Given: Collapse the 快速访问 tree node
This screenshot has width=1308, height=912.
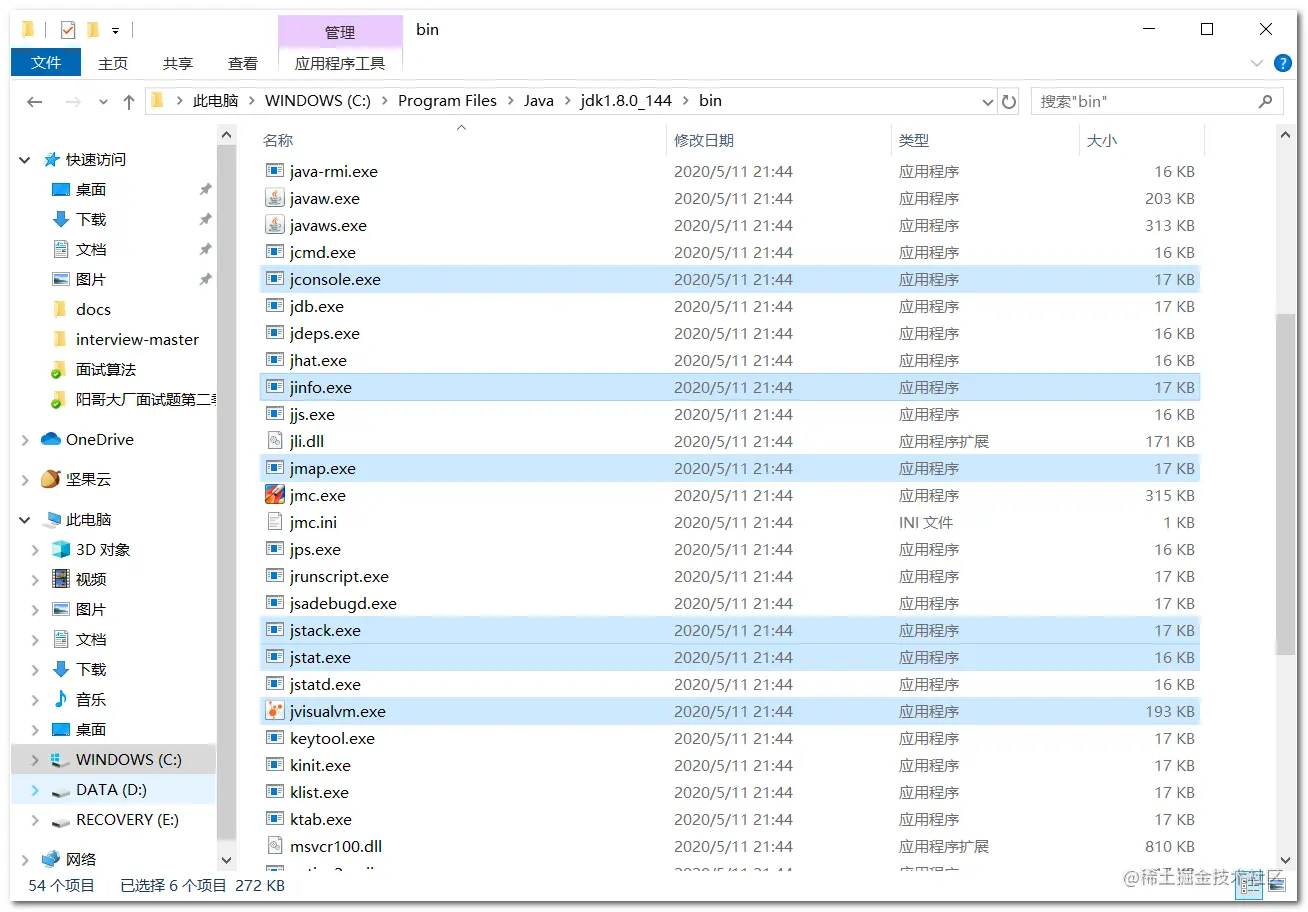Looking at the screenshot, I should click(25, 160).
